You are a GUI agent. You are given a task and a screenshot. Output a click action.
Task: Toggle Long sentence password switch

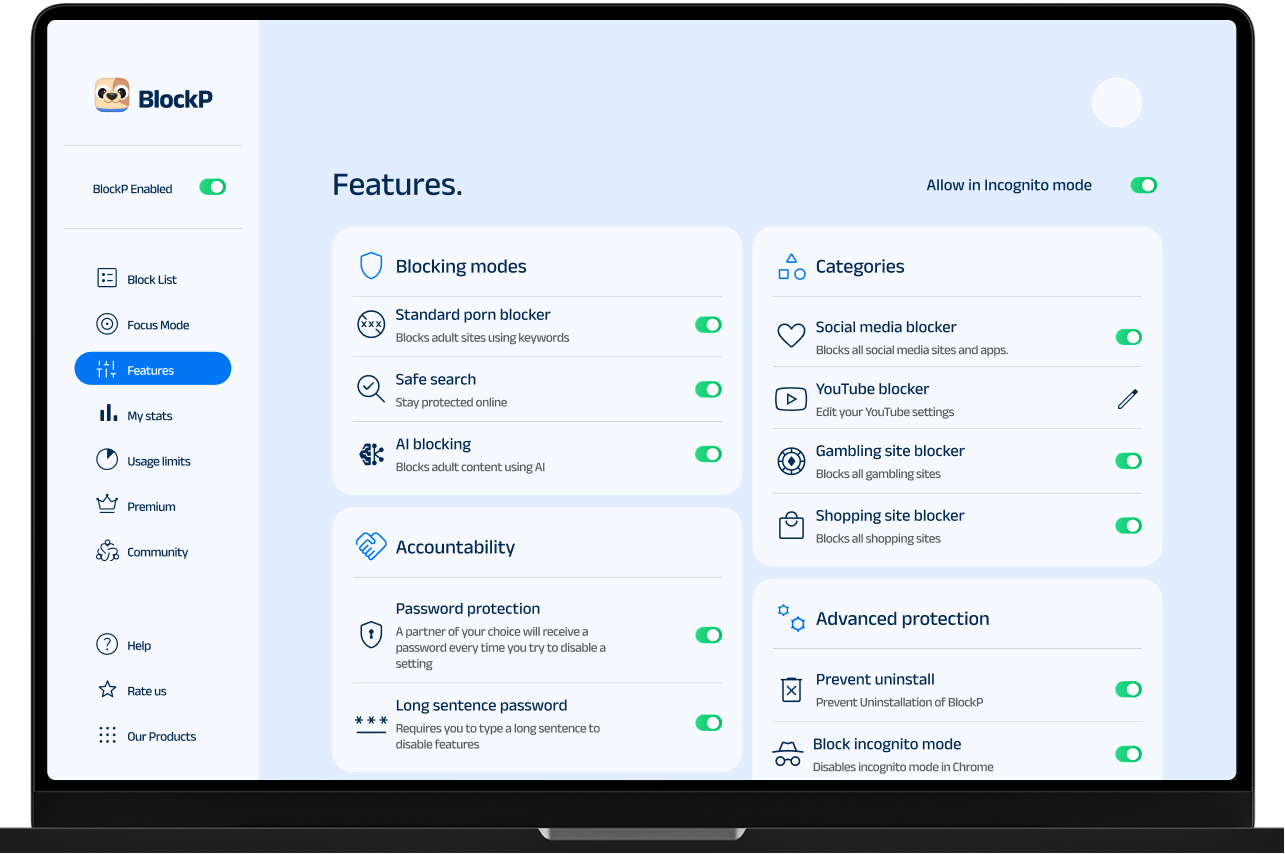coord(708,723)
